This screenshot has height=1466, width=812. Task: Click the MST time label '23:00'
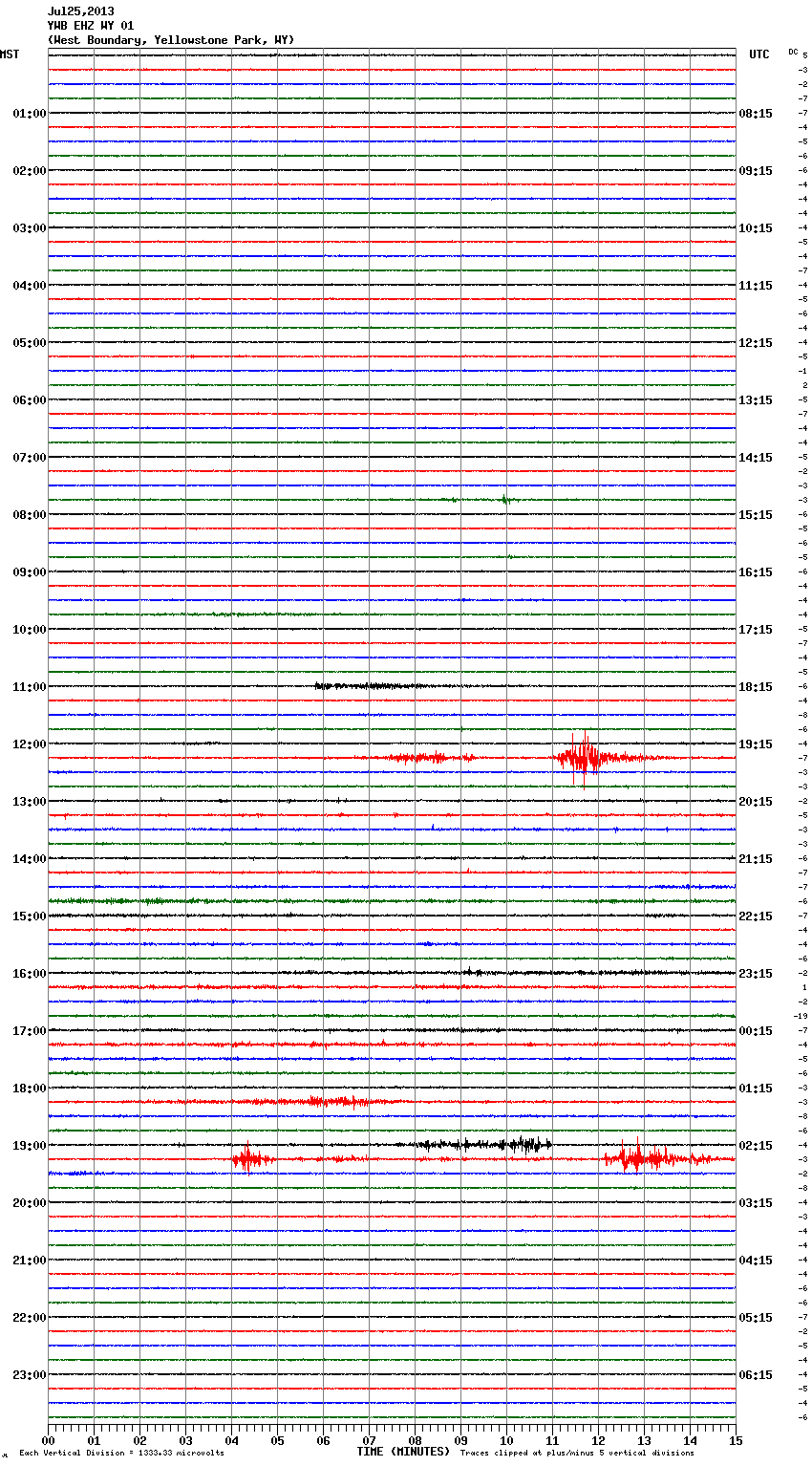point(30,1375)
